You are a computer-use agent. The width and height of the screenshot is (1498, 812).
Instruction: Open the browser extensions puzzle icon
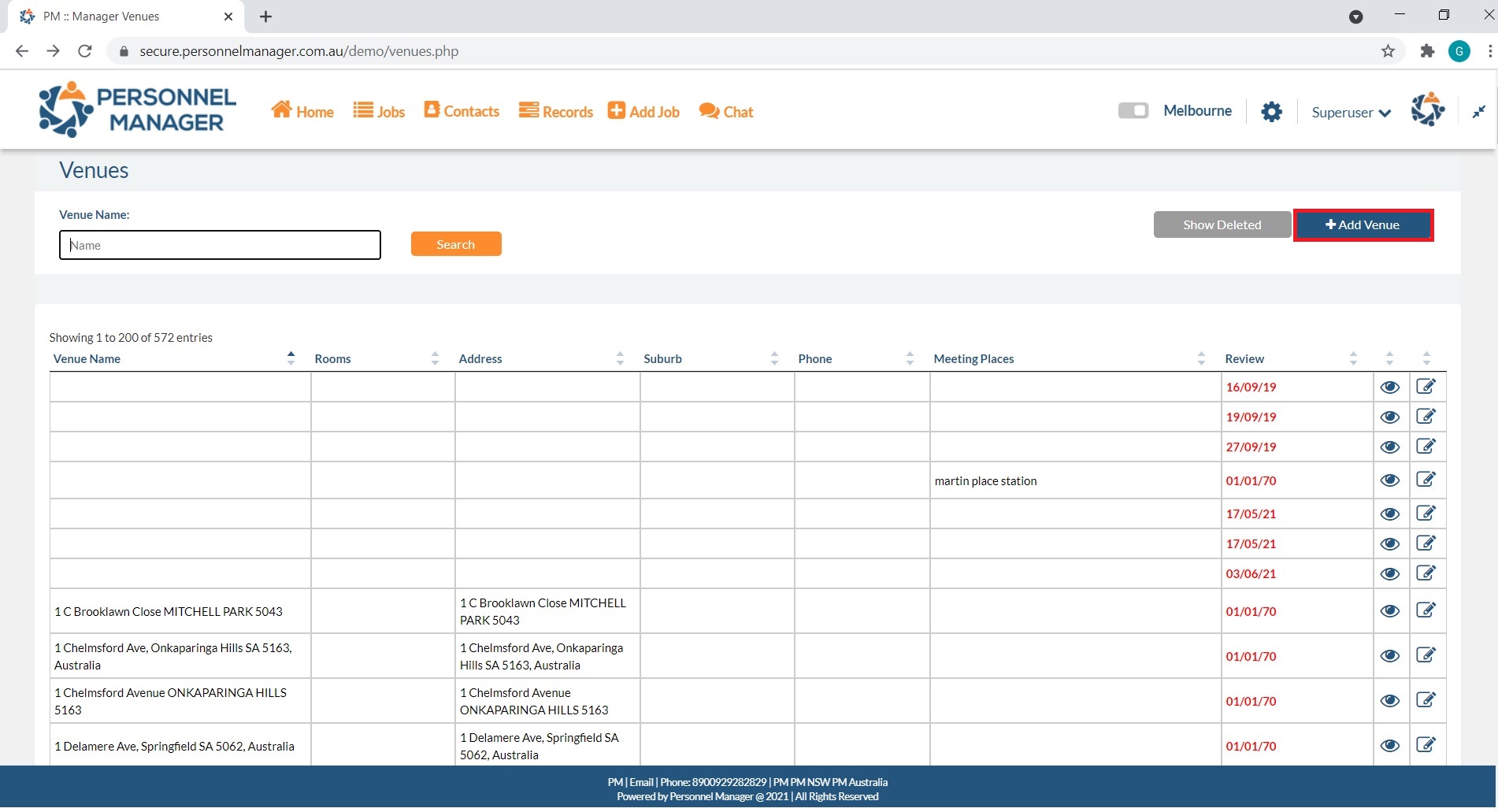[x=1427, y=51]
